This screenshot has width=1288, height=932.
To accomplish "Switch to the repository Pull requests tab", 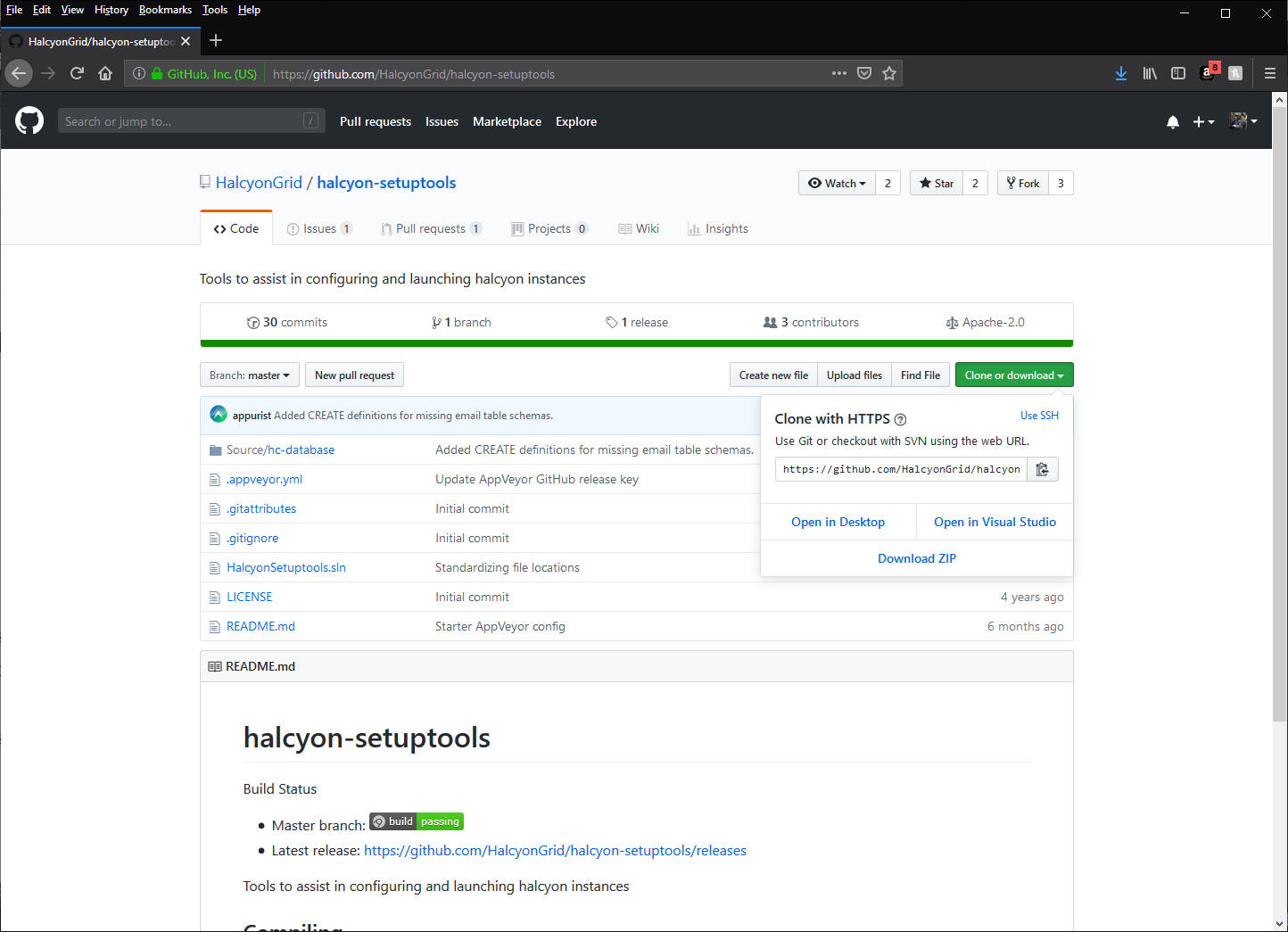I will pyautogui.click(x=431, y=228).
